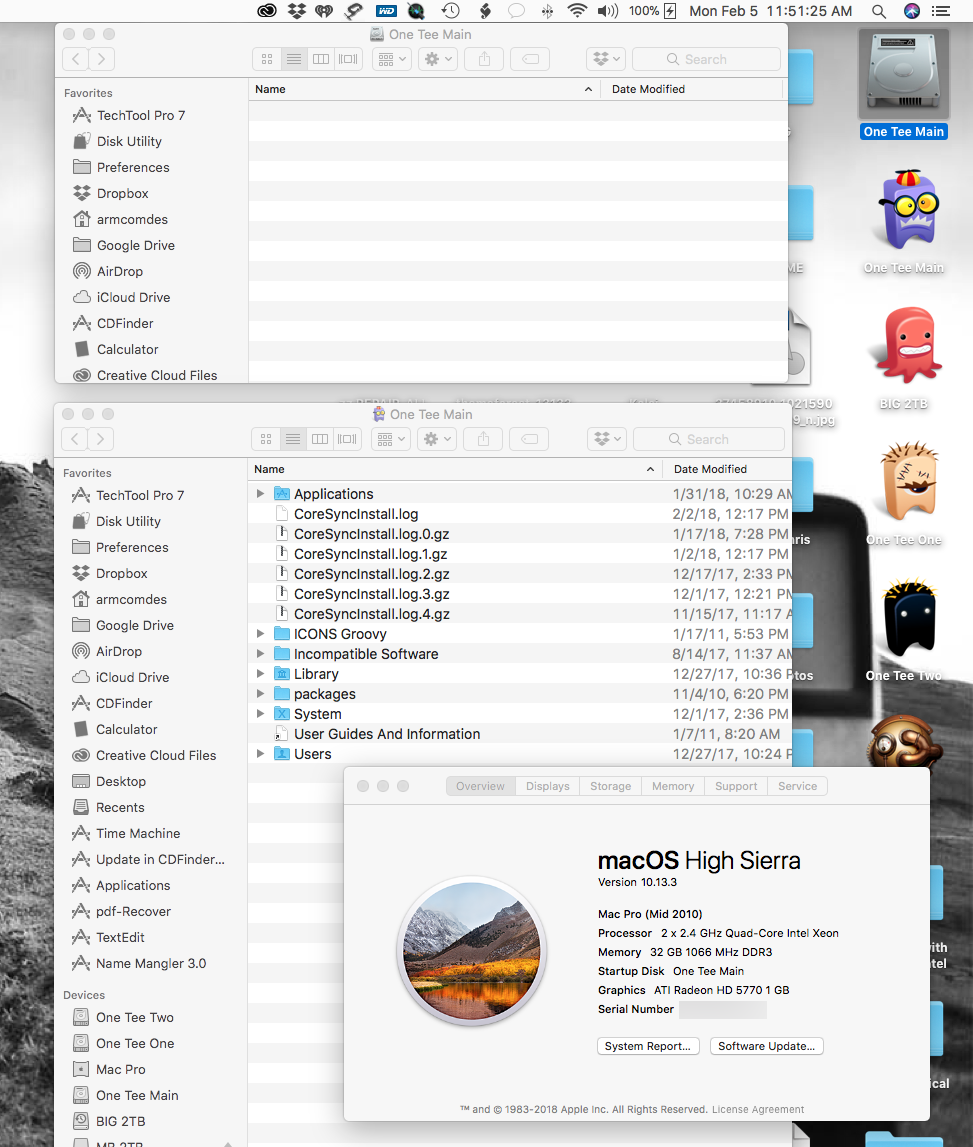Go back in the top Finder window
This screenshot has height=1147, width=973.
tap(75, 59)
